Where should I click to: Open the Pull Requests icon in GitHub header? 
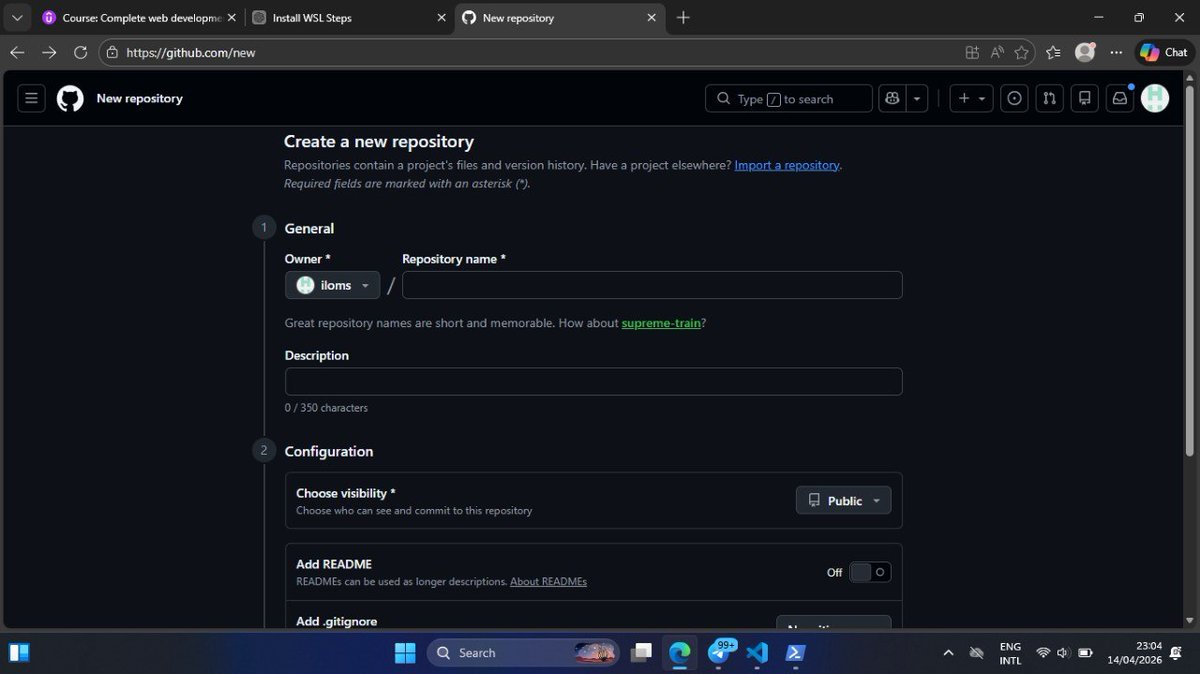point(1049,98)
